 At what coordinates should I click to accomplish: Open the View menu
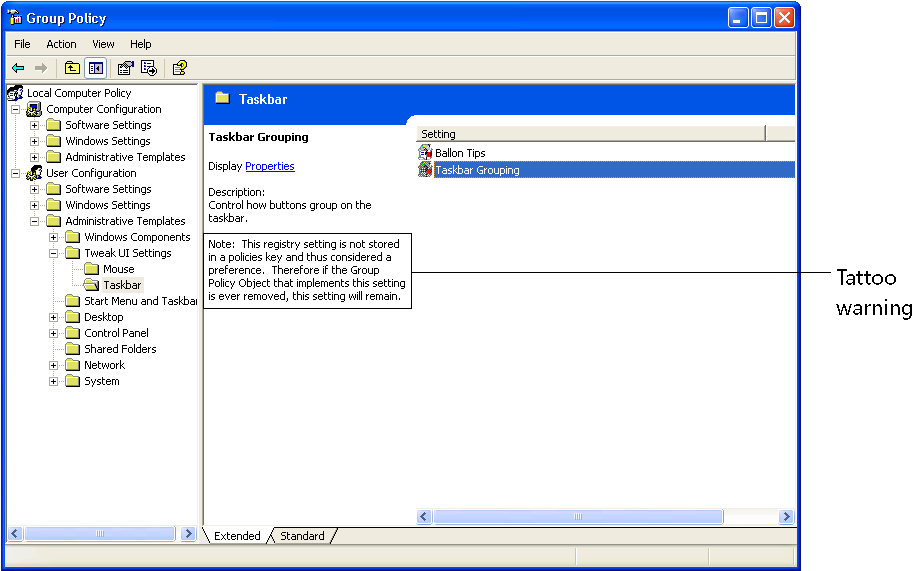coord(103,44)
